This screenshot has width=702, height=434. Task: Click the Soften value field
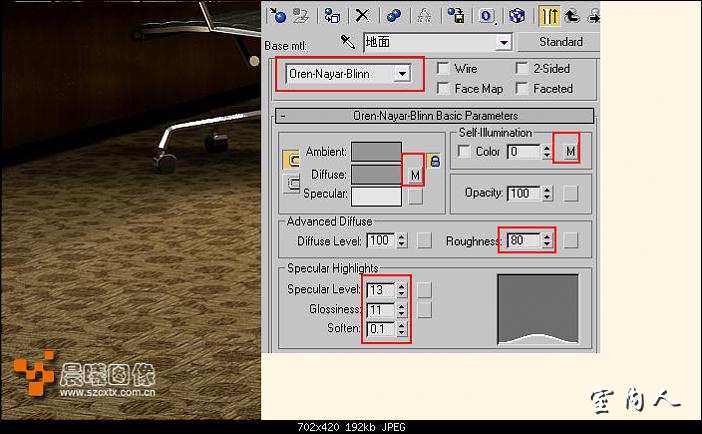click(x=381, y=329)
